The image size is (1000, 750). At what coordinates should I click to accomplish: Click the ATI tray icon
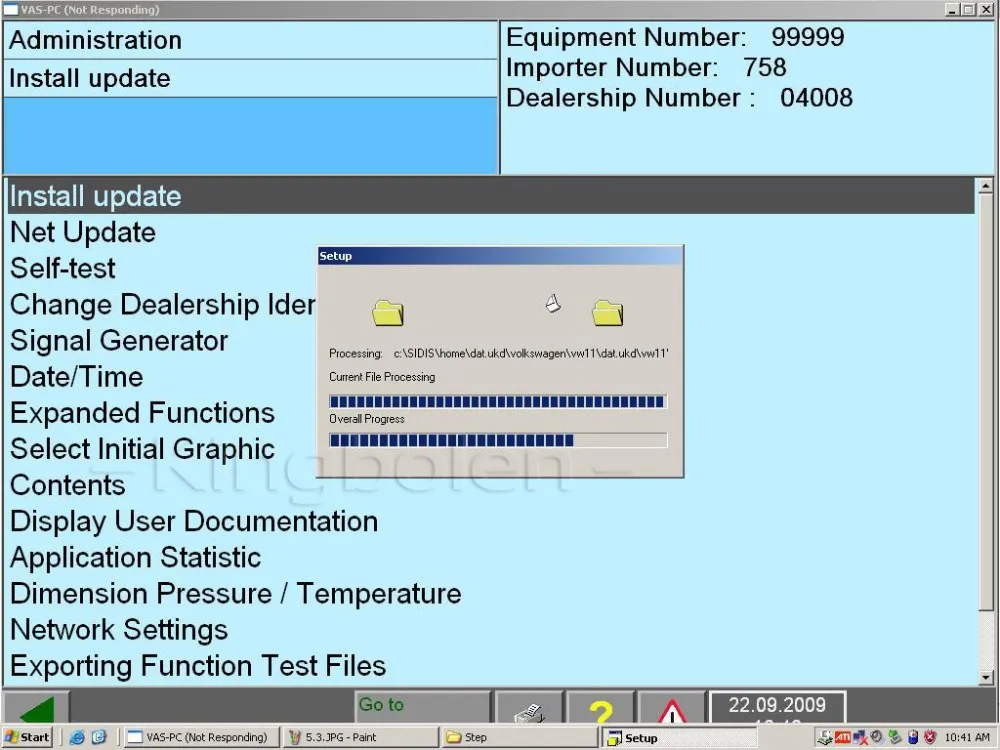coord(842,738)
